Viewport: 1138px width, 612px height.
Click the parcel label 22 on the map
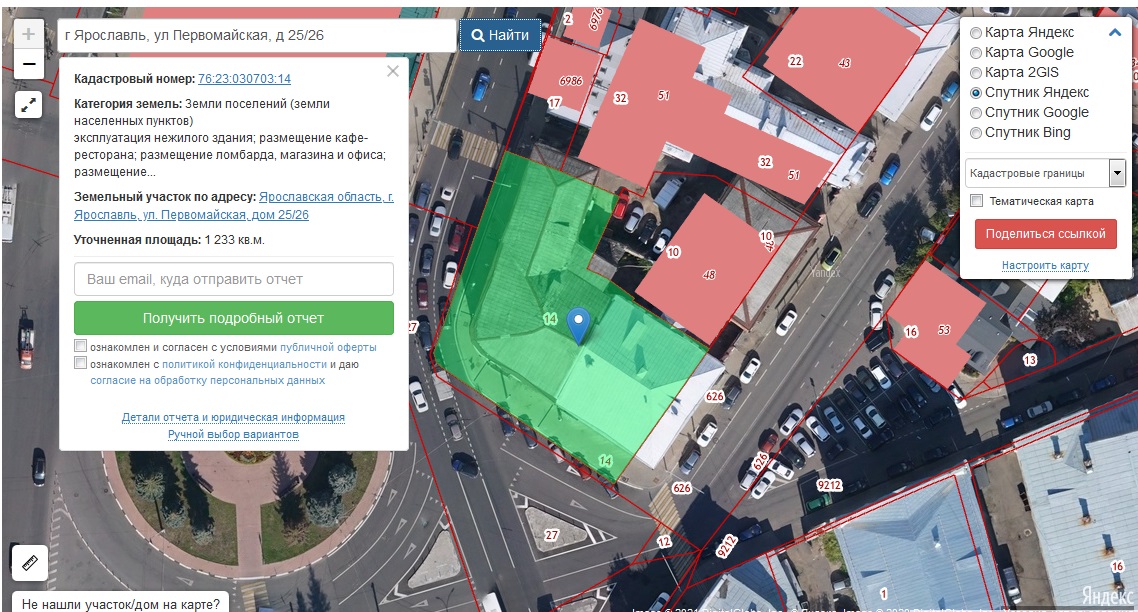(795, 61)
